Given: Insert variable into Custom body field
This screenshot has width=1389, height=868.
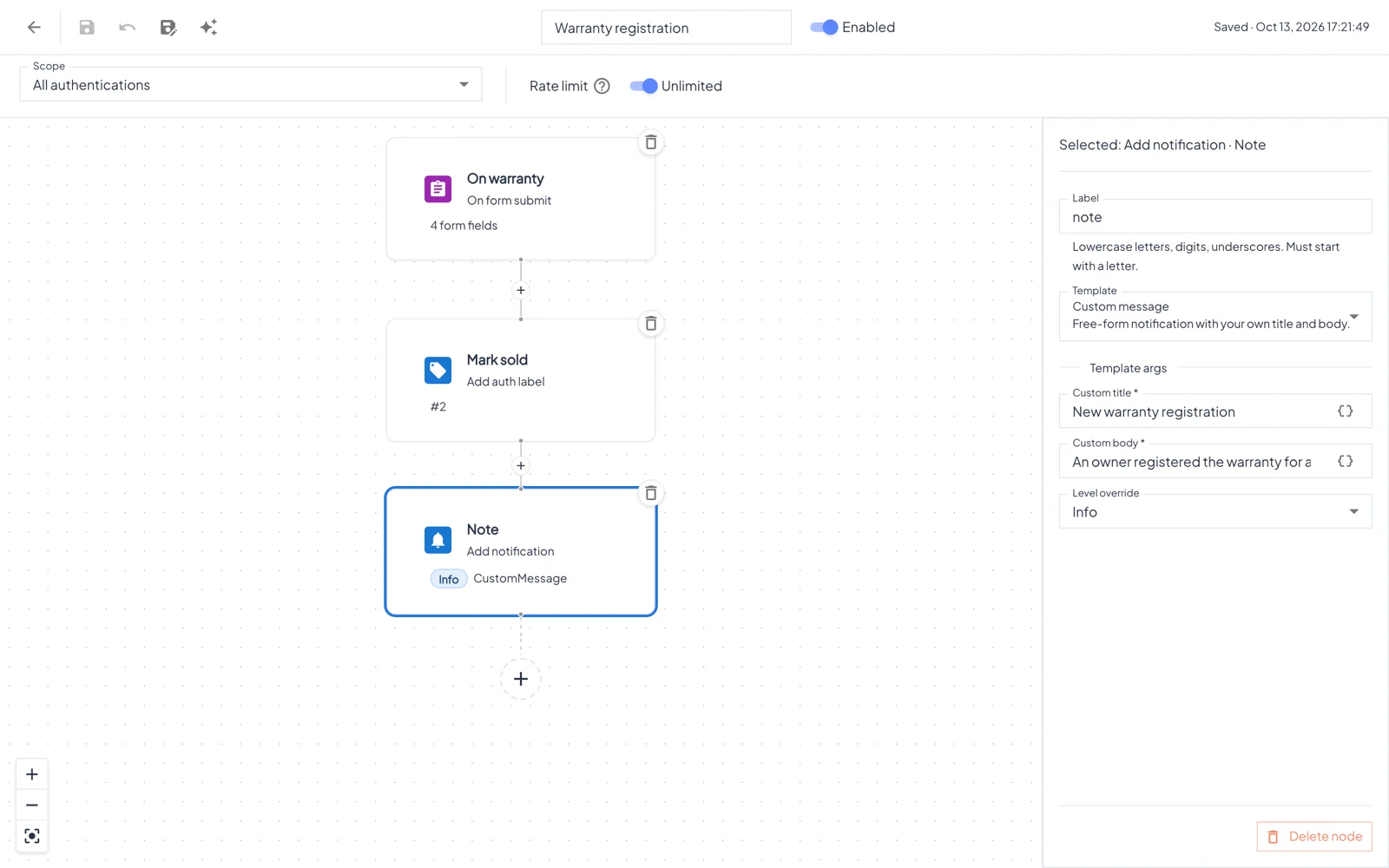Looking at the screenshot, I should [1346, 462].
